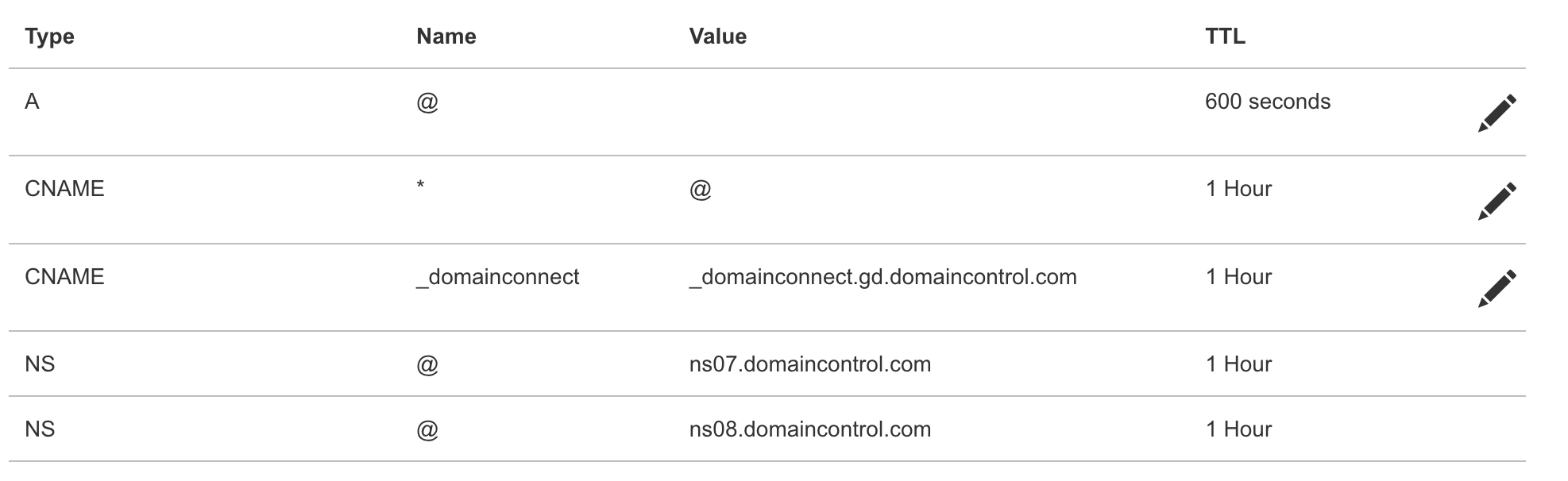Edit the A record with pencil icon
The image size is (1568, 481).
[x=1497, y=113]
